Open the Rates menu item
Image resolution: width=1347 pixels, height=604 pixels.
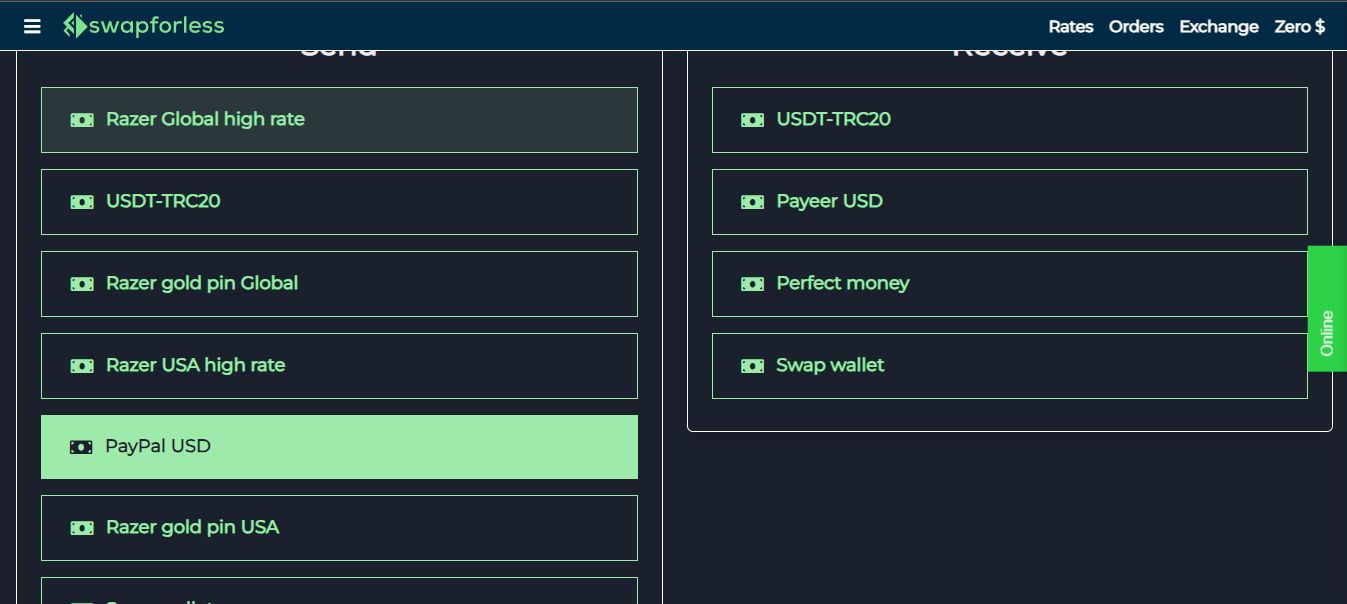[1071, 27]
